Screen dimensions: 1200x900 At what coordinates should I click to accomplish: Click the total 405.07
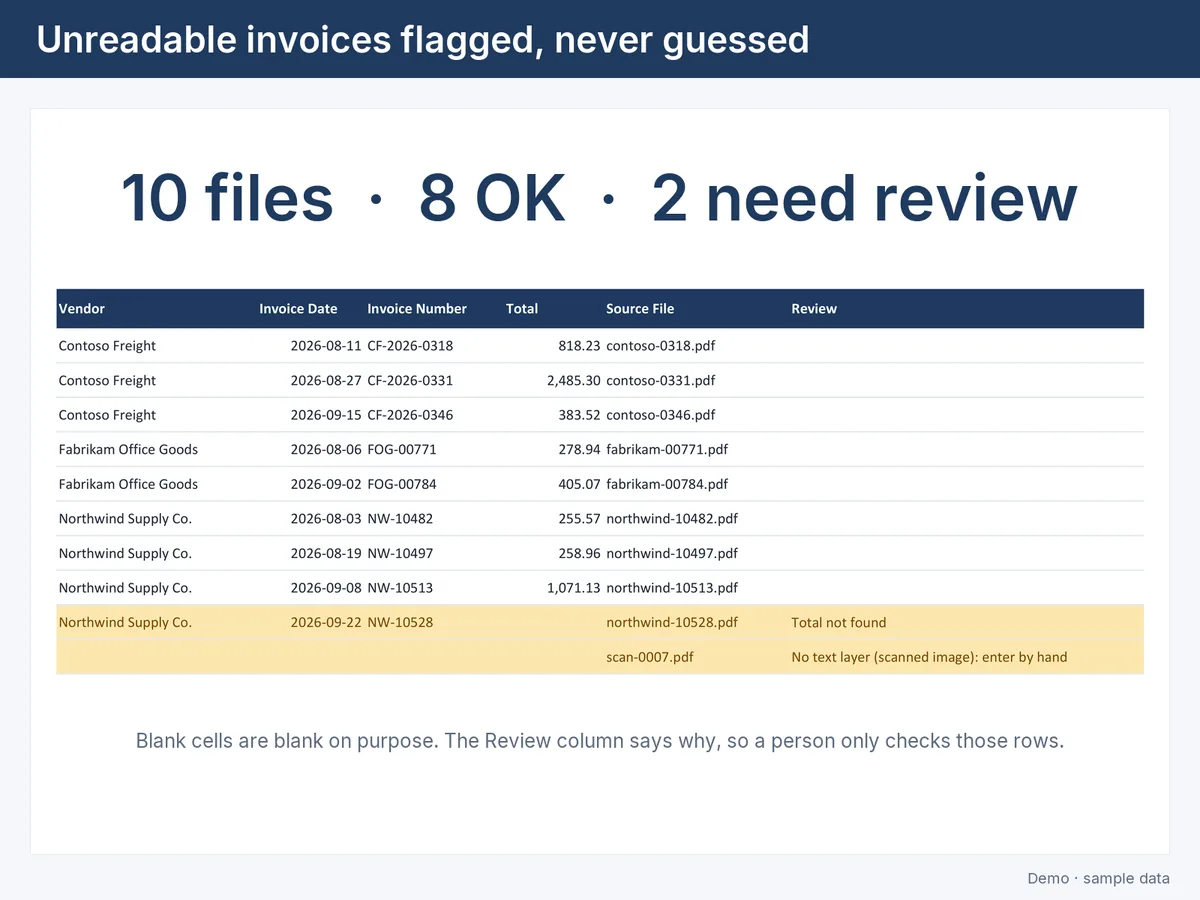579,484
